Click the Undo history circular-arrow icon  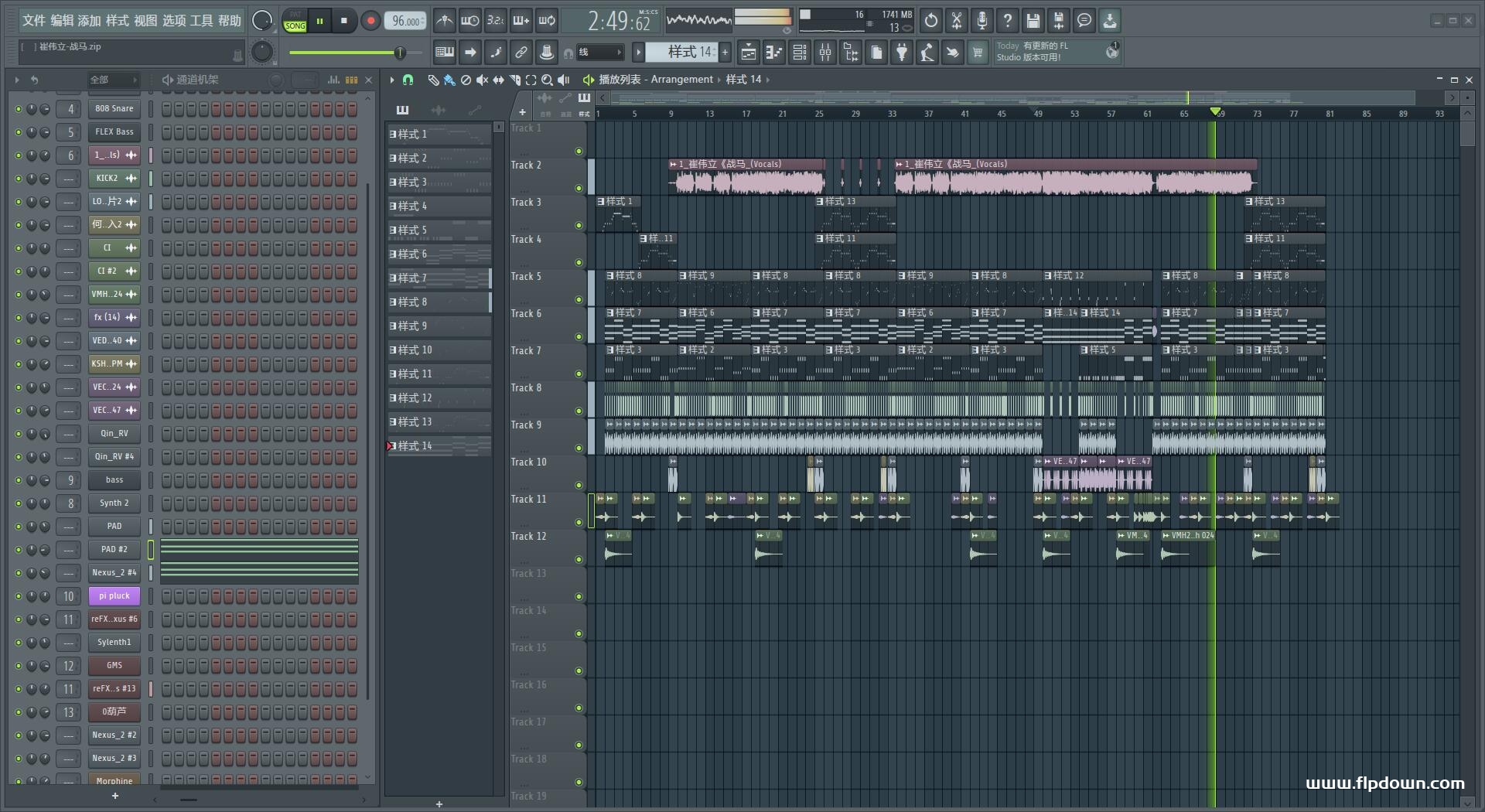(931, 21)
